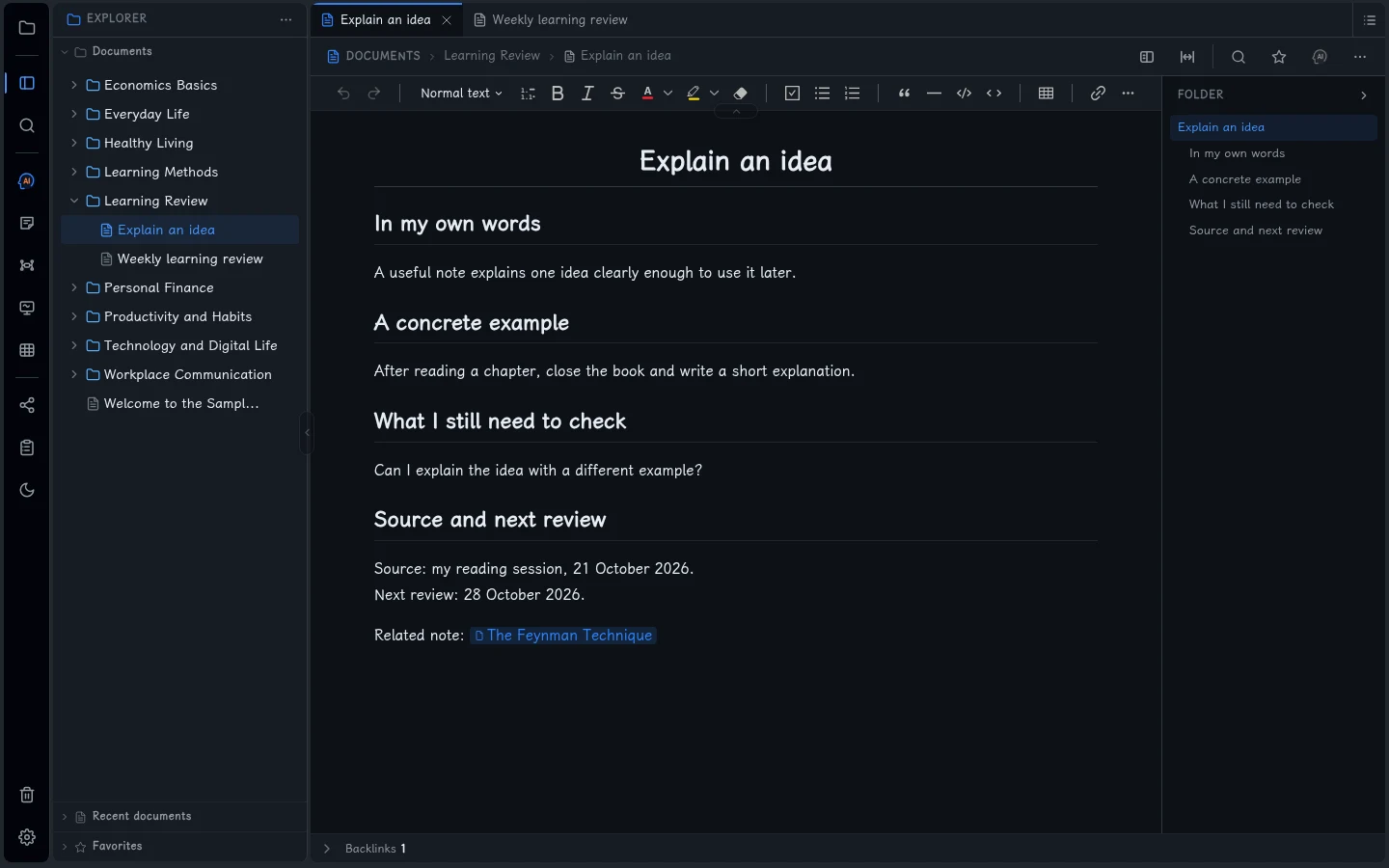Open The Feynman Technique linked note
1389x868 pixels.
[x=563, y=636]
